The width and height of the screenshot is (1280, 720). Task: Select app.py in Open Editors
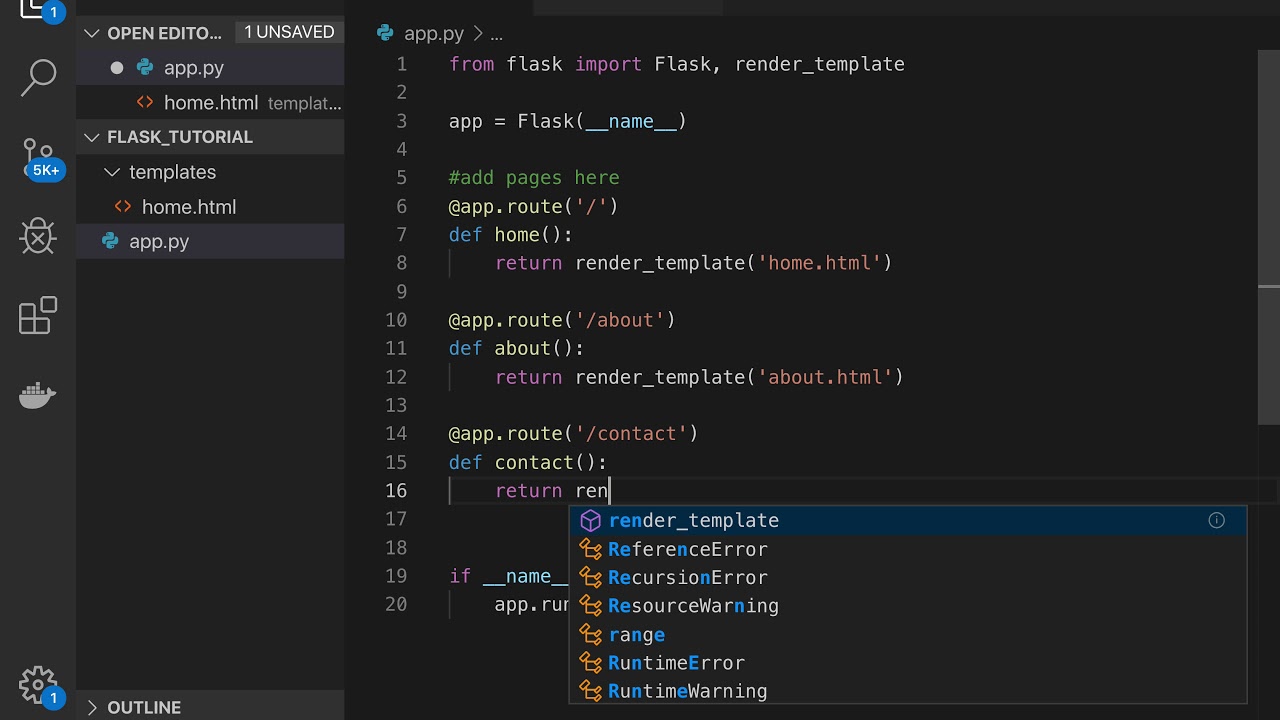click(210, 68)
